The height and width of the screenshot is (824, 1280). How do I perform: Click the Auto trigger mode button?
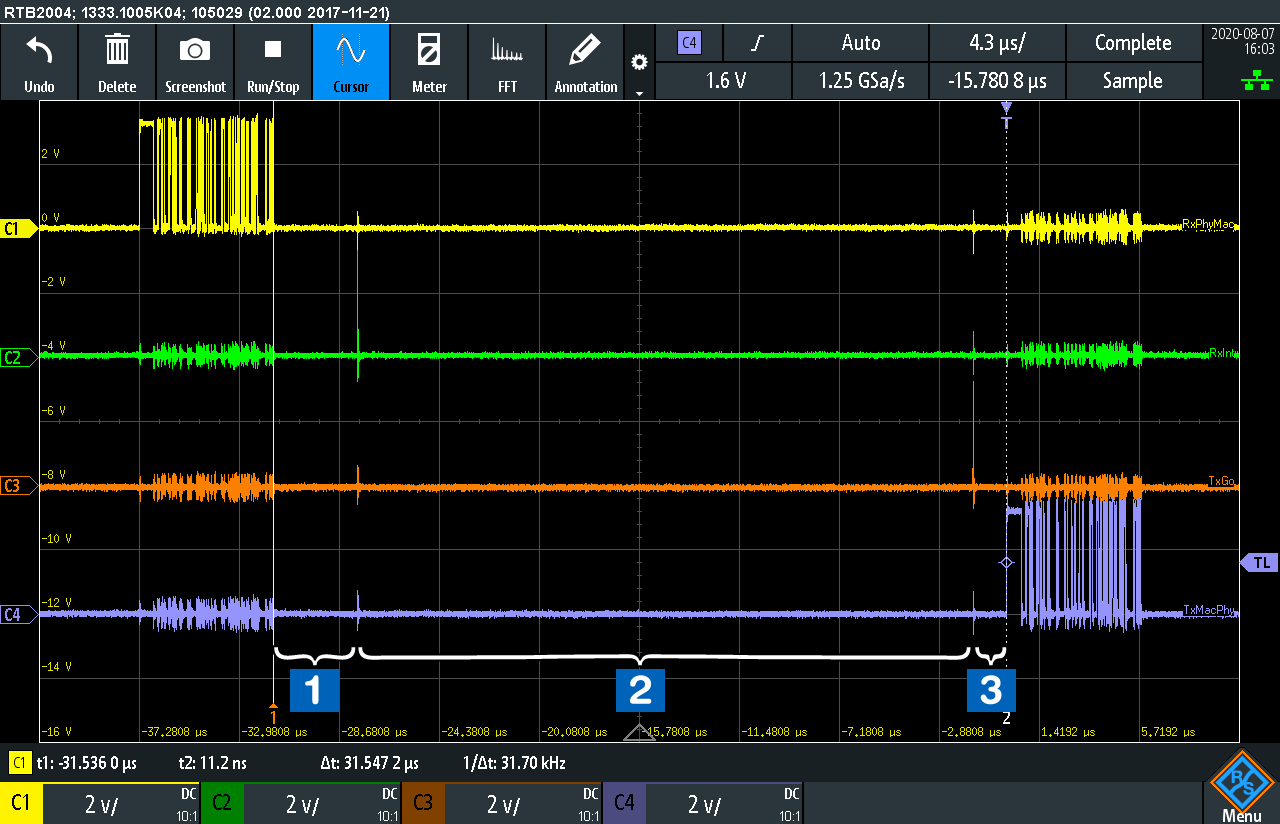click(x=860, y=43)
